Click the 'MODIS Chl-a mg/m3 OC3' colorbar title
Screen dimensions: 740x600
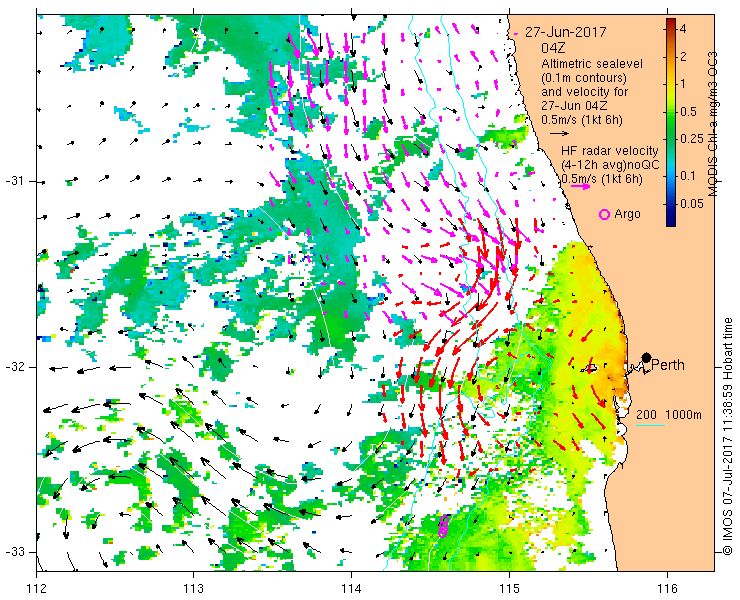click(712, 124)
